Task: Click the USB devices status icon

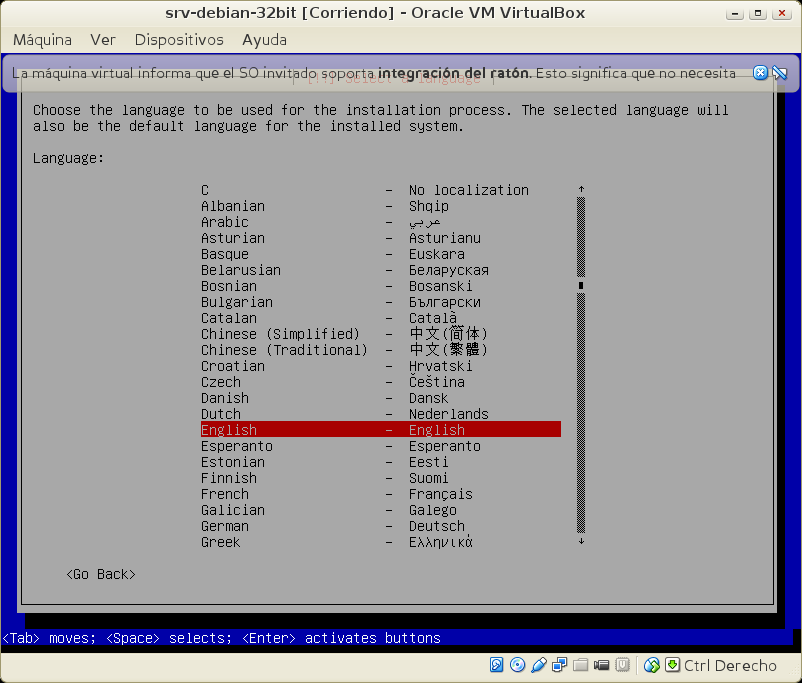Action: 539,665
